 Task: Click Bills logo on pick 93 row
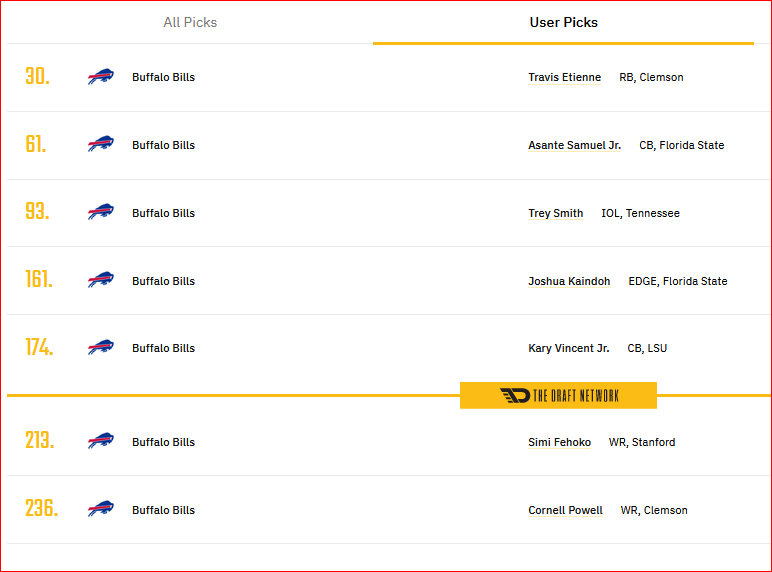click(101, 212)
